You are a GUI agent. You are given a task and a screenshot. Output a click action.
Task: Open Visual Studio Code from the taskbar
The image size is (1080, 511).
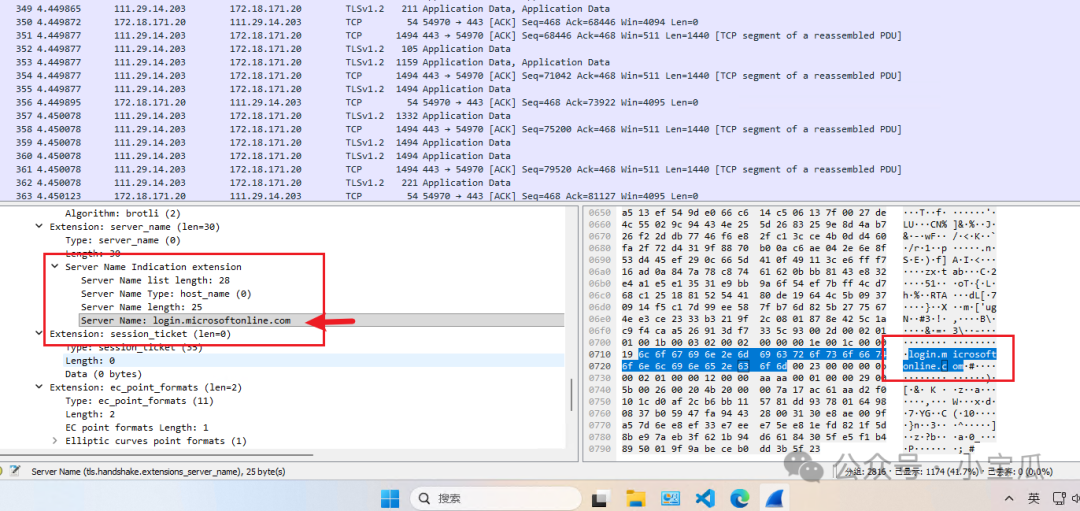pyautogui.click(x=704, y=498)
